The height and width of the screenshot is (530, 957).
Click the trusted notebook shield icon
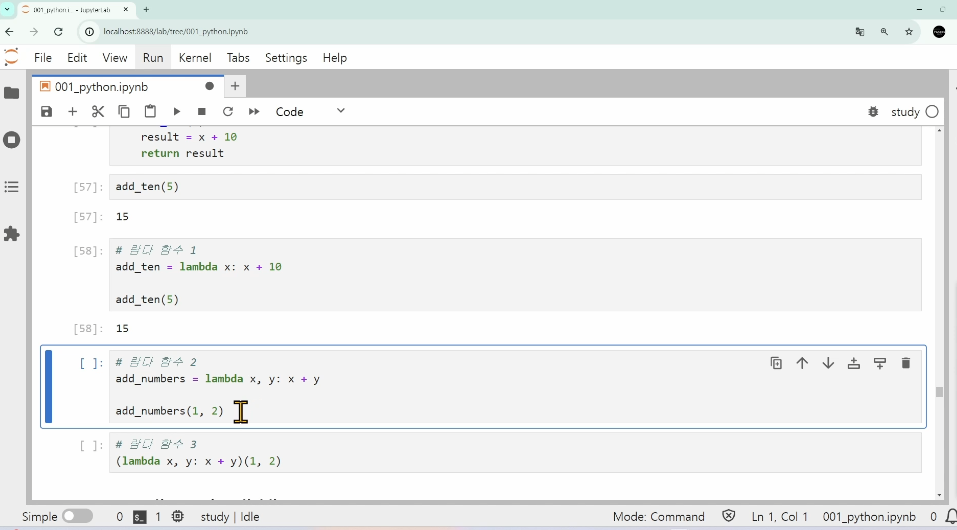click(x=728, y=517)
